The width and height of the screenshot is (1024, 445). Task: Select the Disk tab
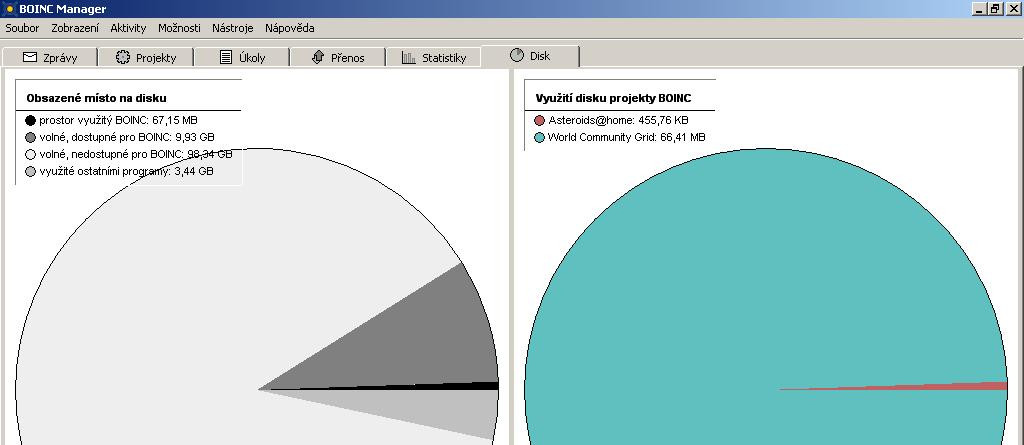[x=530, y=56]
